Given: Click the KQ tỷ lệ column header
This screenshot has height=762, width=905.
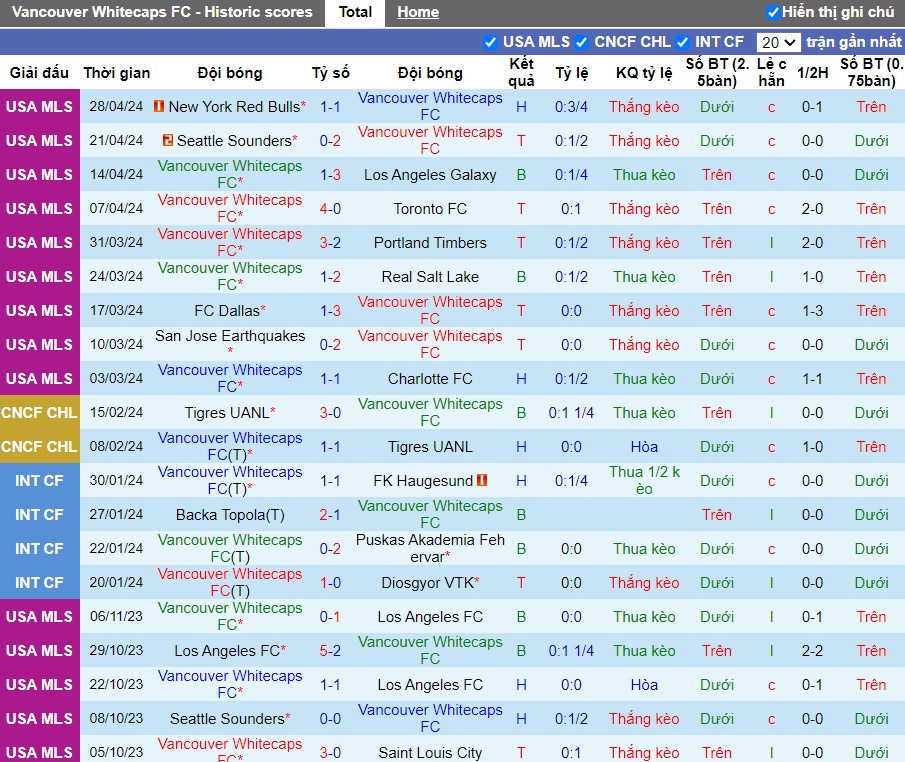Looking at the screenshot, I should pos(644,73).
